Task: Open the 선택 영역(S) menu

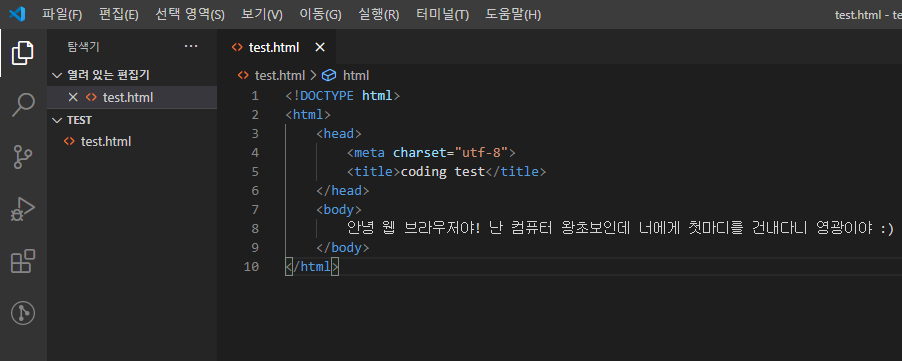Action: (x=190, y=15)
